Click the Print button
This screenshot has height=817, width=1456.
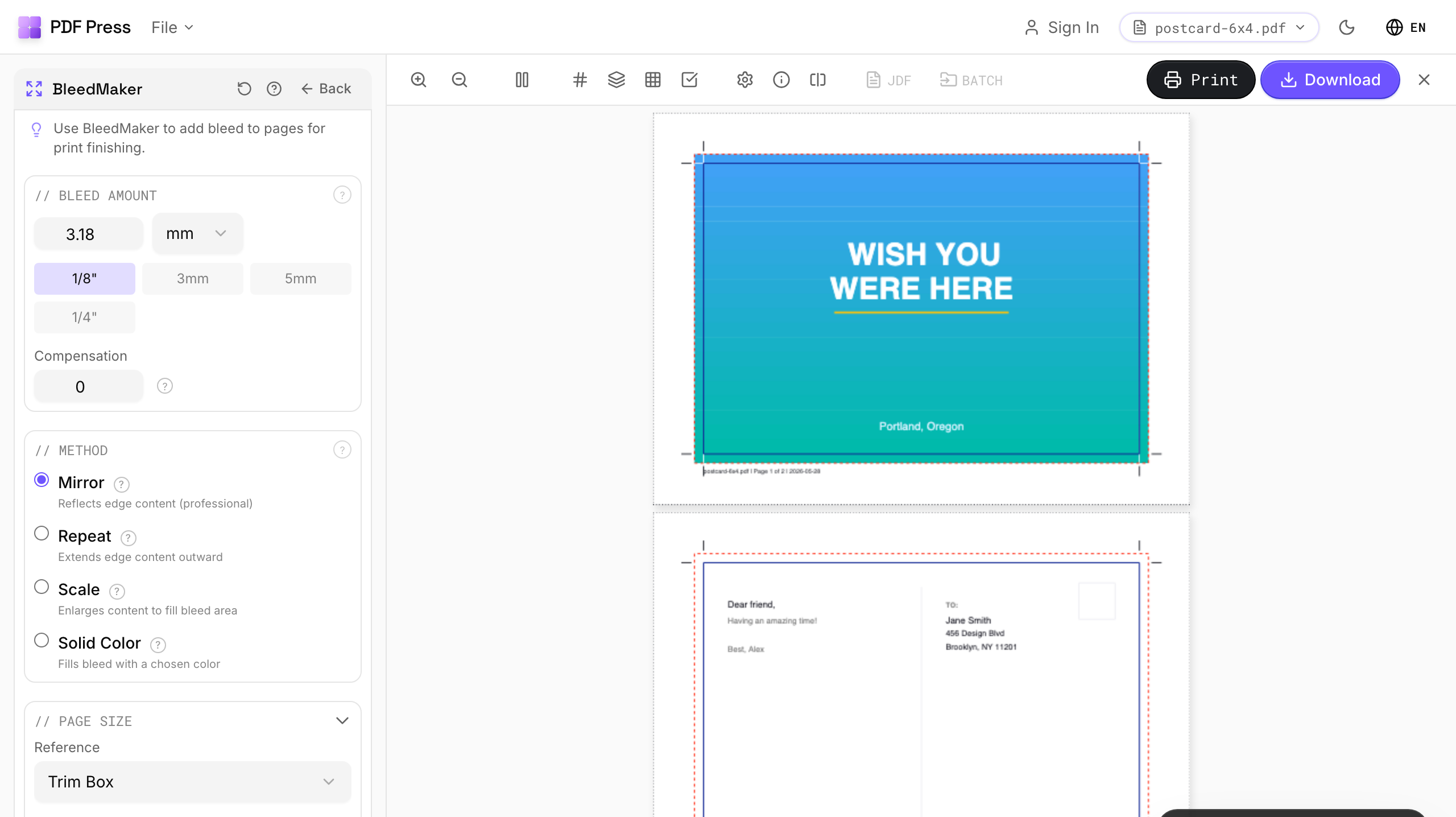point(1201,80)
